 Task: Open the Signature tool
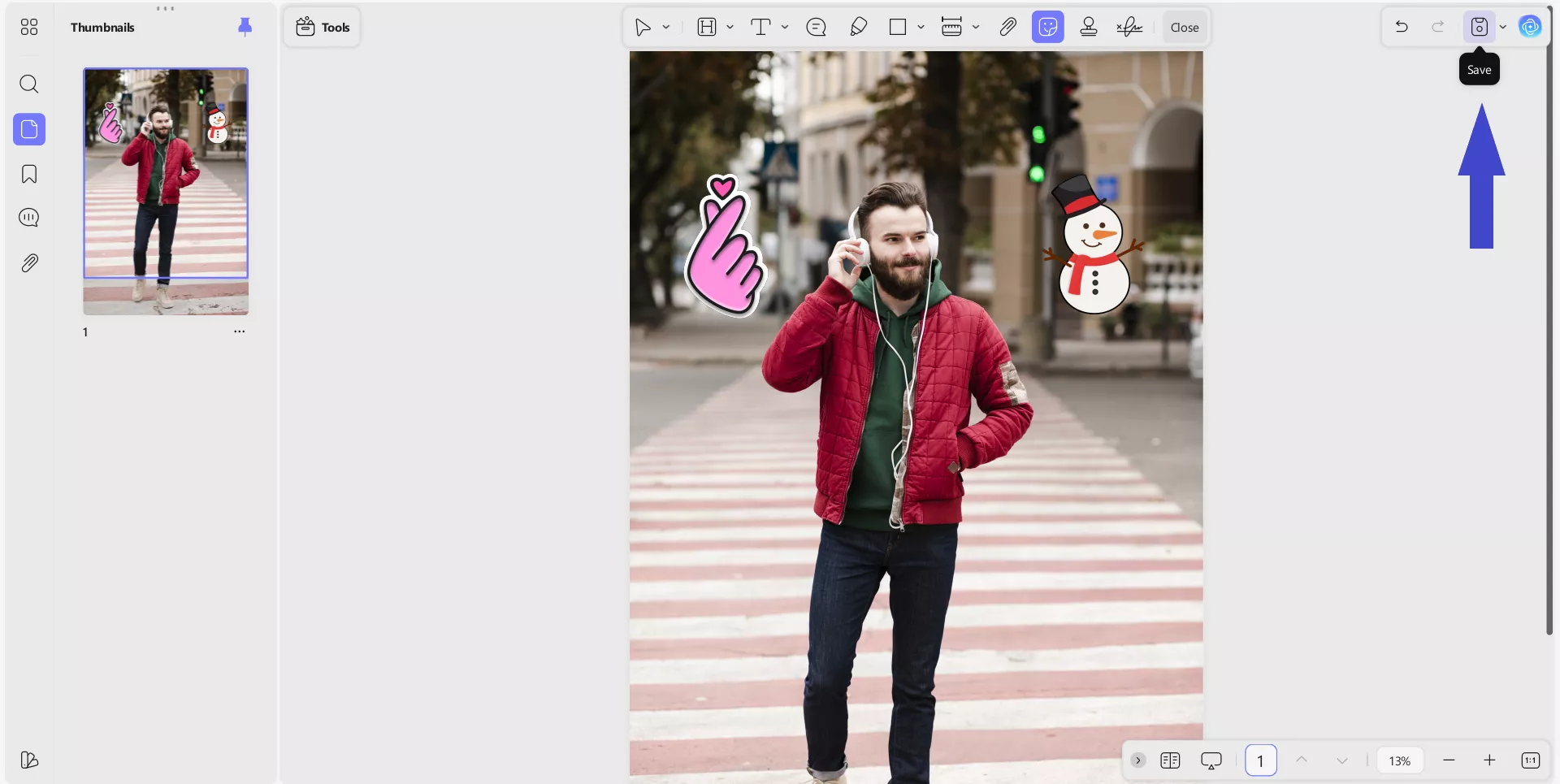pyautogui.click(x=1129, y=28)
